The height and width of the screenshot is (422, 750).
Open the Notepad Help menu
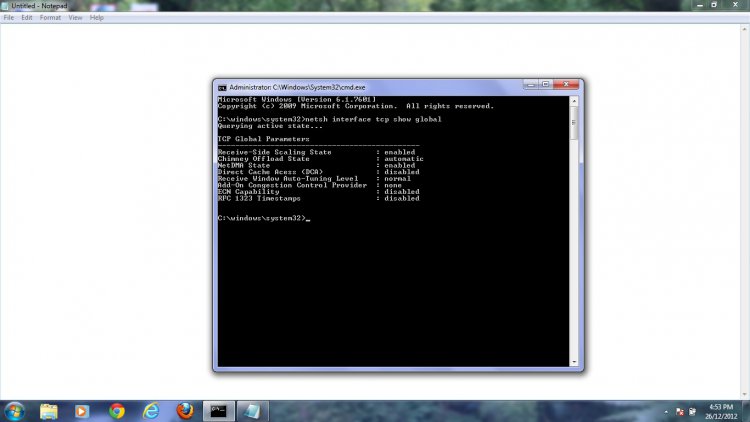point(97,18)
